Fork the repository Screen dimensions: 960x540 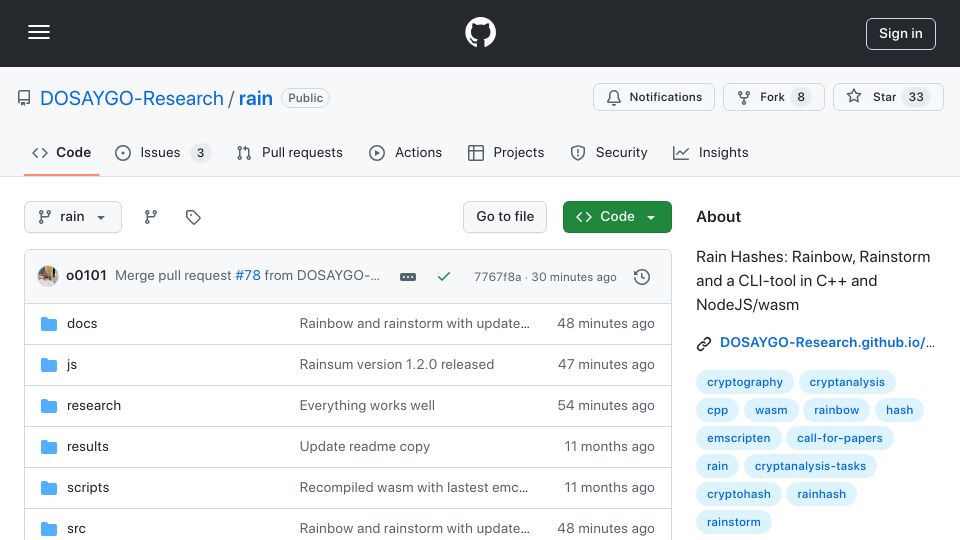774,97
